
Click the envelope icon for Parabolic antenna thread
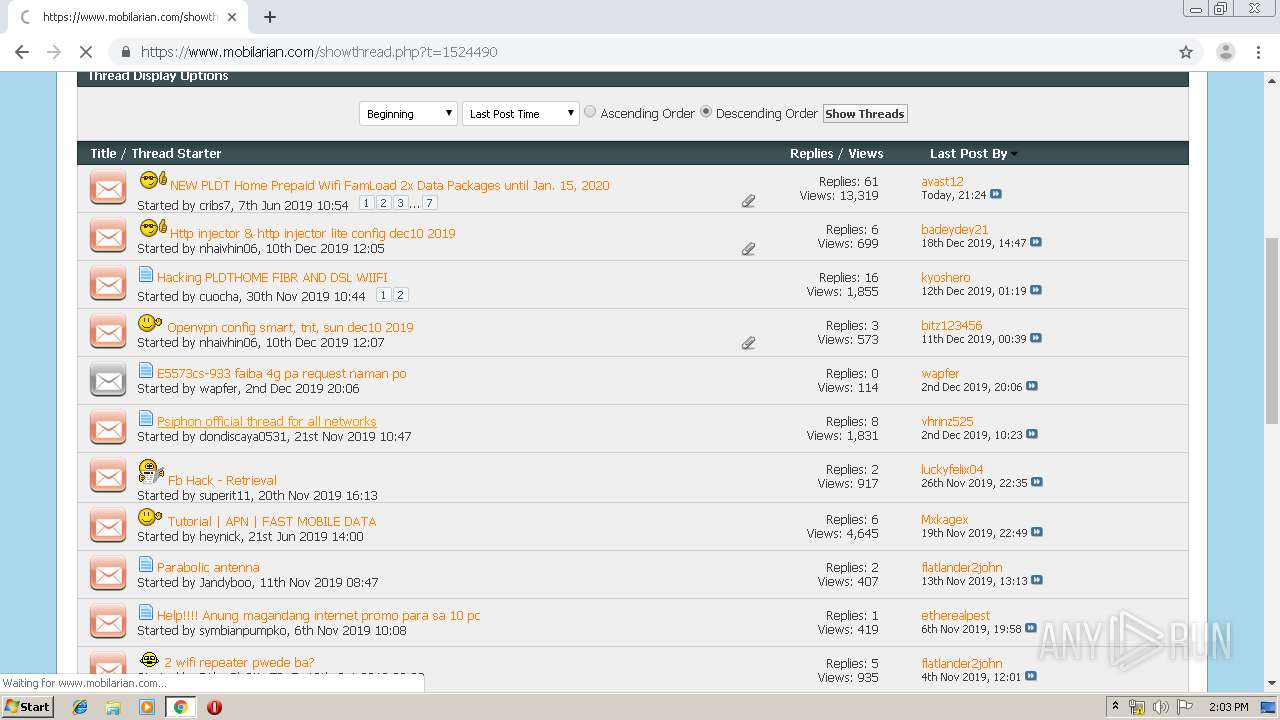tap(108, 574)
